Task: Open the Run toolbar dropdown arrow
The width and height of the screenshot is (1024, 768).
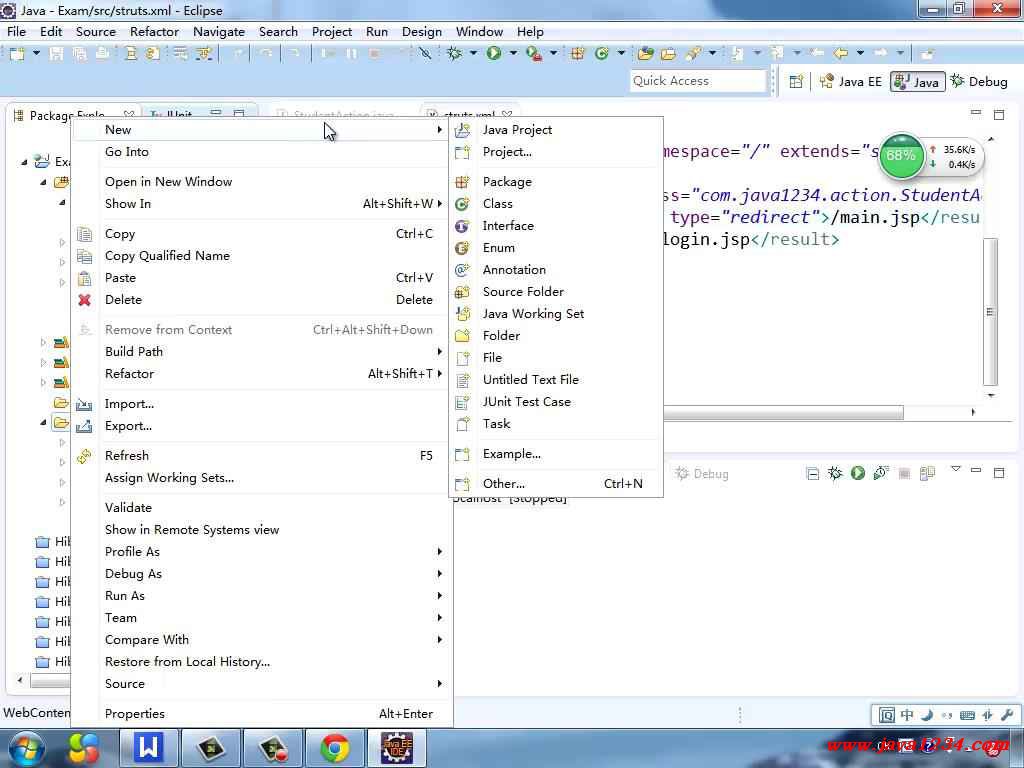Action: [x=513, y=54]
